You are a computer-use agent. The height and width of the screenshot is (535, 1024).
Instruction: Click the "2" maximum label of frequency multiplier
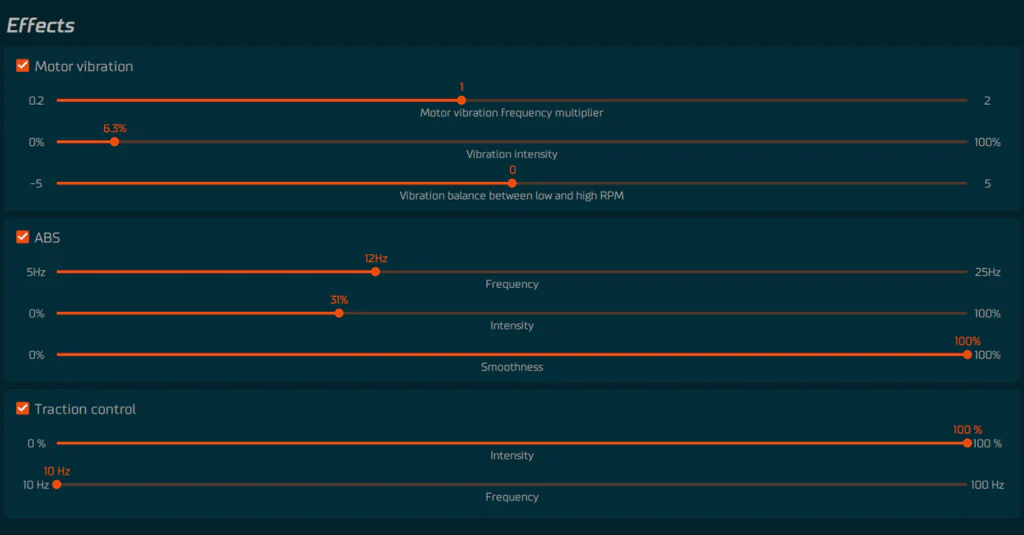point(987,100)
